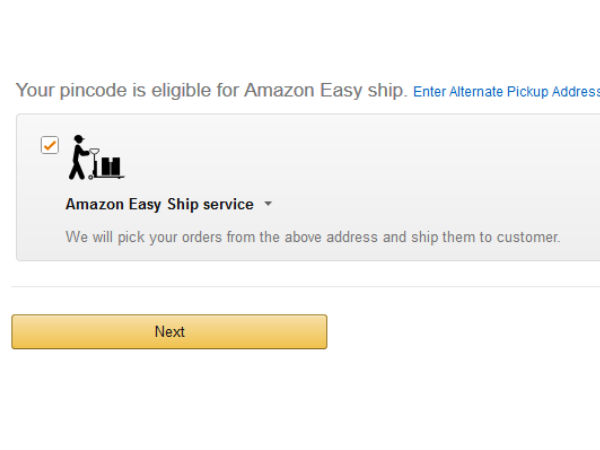Click the walking courier figure icon
Image resolution: width=600 pixels, height=450 pixels.
78,157
